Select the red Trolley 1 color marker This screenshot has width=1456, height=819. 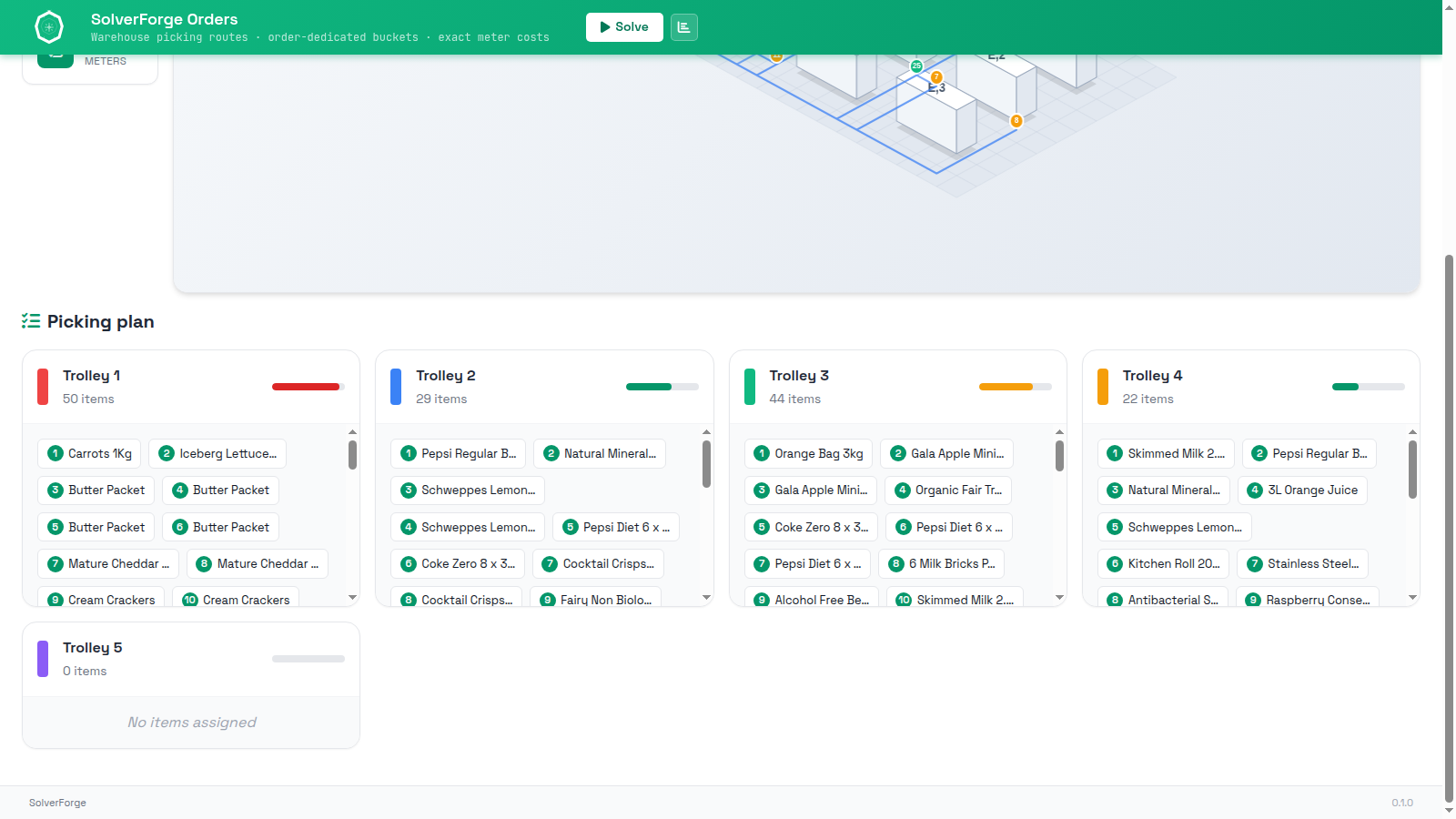tap(43, 387)
